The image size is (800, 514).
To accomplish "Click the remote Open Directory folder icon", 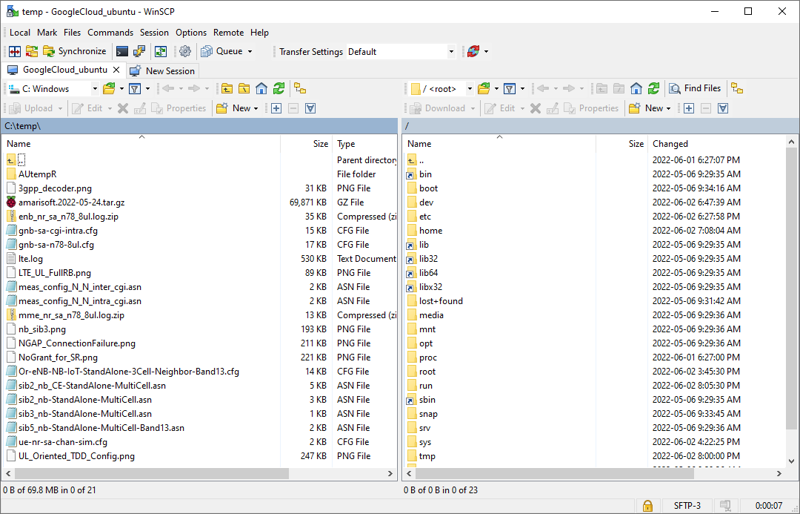I will (484, 89).
